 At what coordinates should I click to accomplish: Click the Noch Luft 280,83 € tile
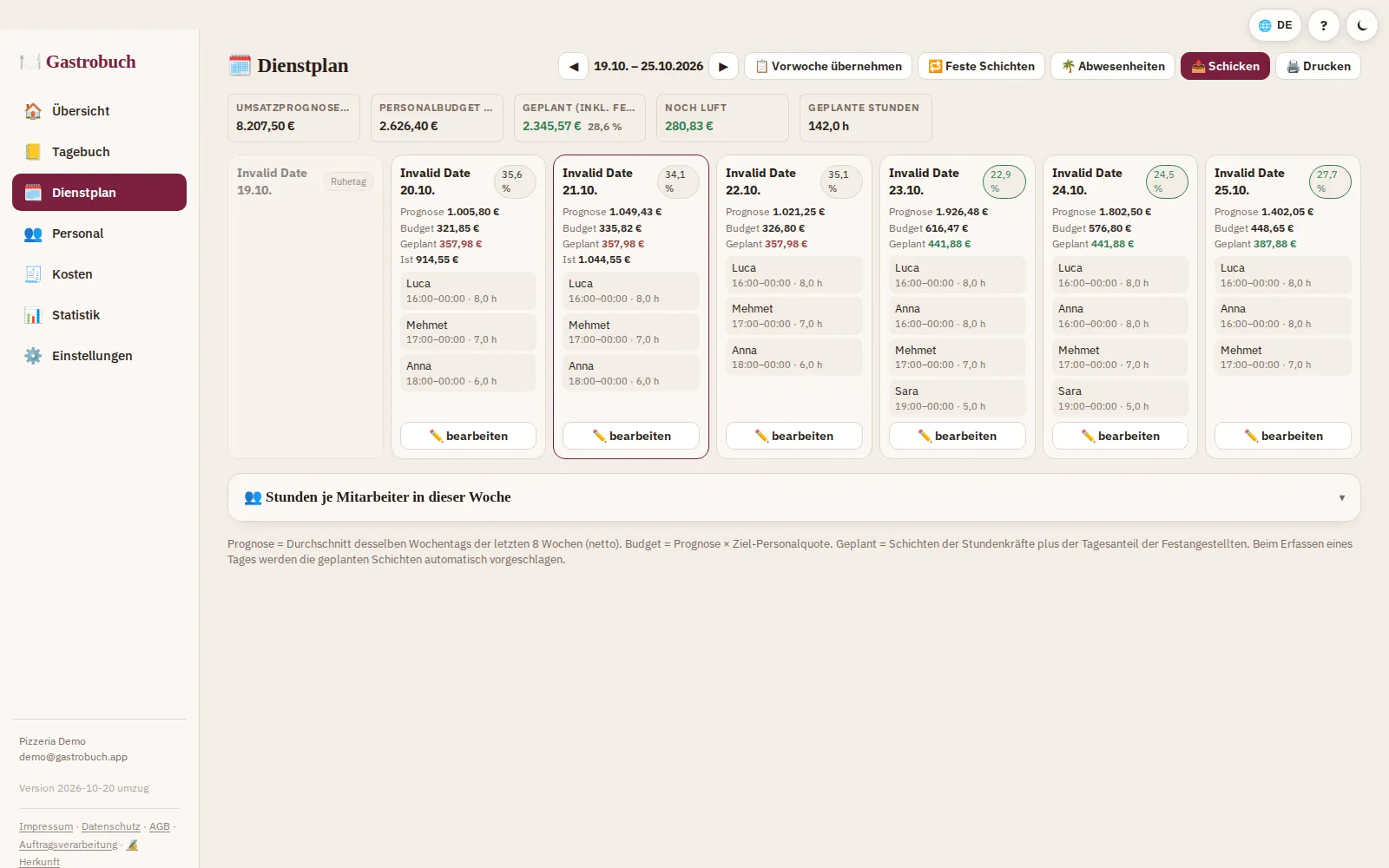coord(722,118)
